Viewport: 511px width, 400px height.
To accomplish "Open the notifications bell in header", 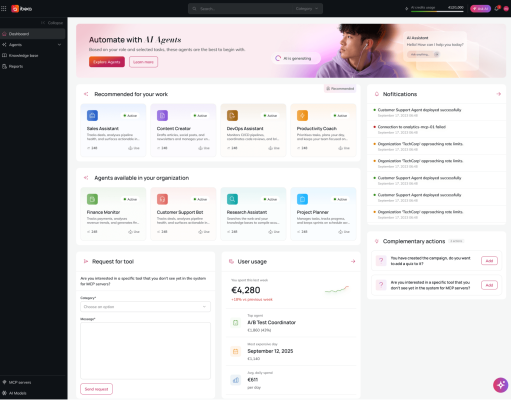I will [x=497, y=9].
